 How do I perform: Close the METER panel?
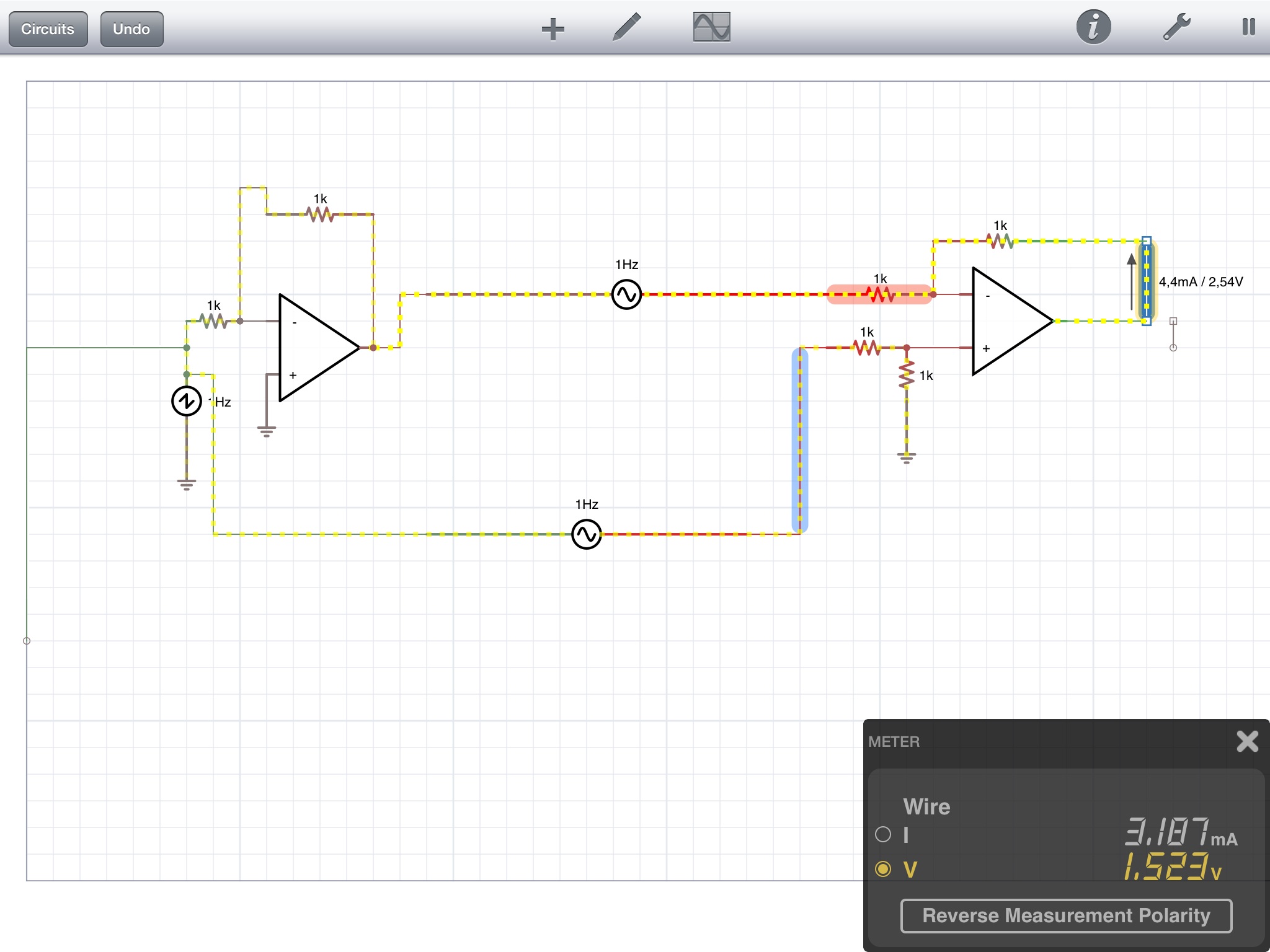point(1247,741)
